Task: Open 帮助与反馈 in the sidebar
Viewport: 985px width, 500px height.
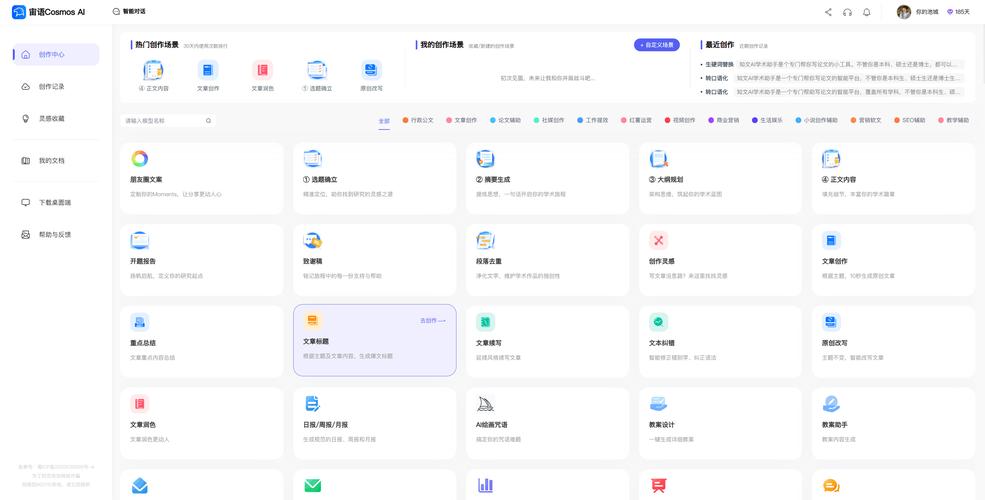Action: coord(55,235)
